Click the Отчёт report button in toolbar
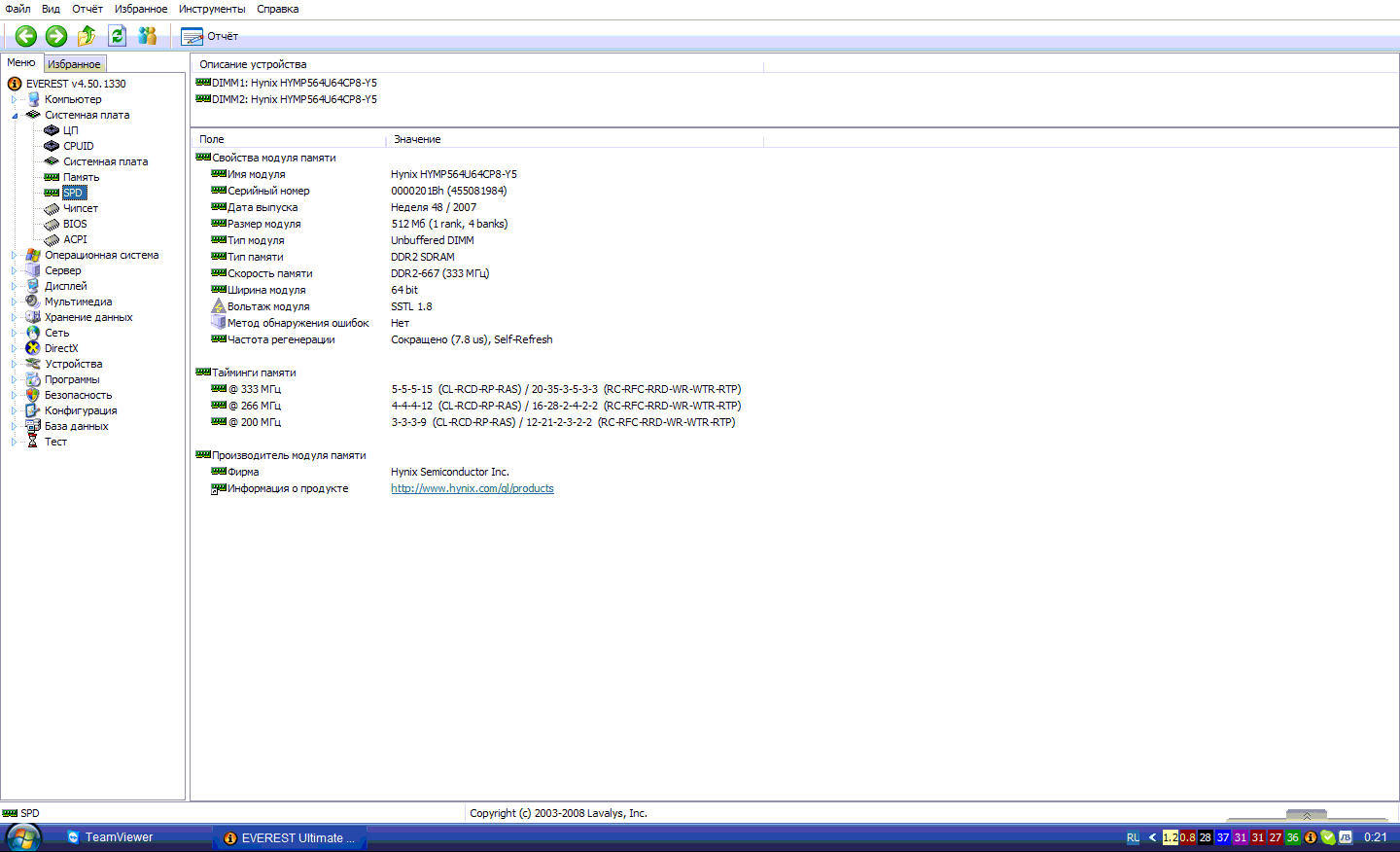Screen dimensions: 1400x852 [x=210, y=36]
